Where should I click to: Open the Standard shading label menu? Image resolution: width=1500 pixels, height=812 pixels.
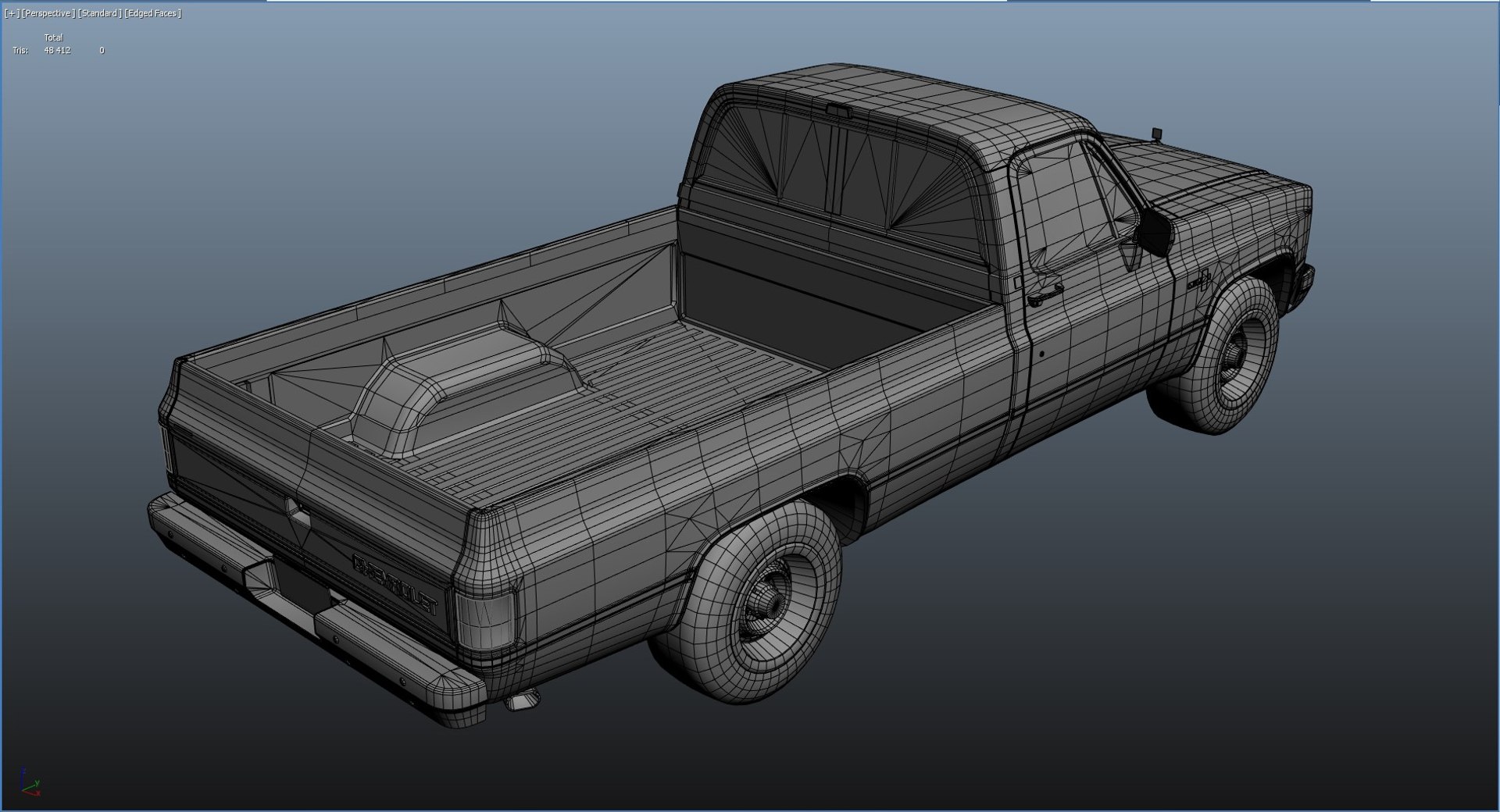click(100, 13)
